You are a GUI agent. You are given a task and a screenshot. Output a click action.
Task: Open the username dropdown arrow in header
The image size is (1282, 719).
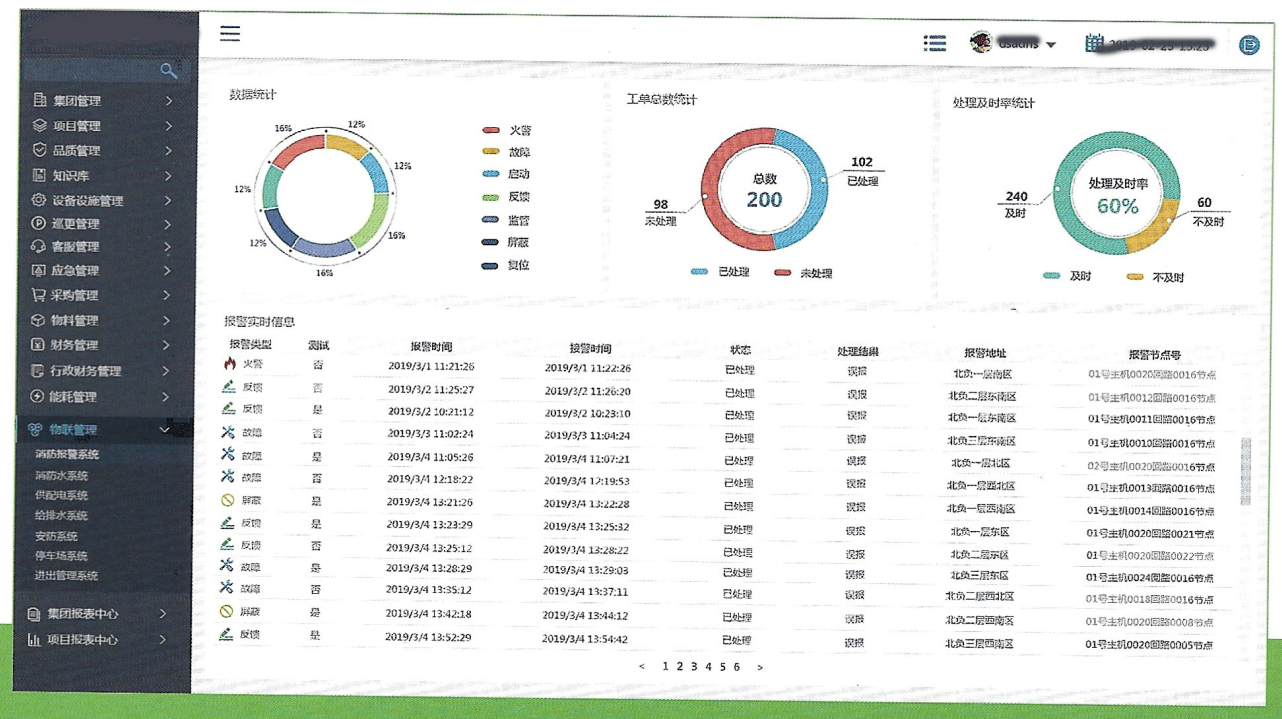pyautogui.click(x=1050, y=45)
